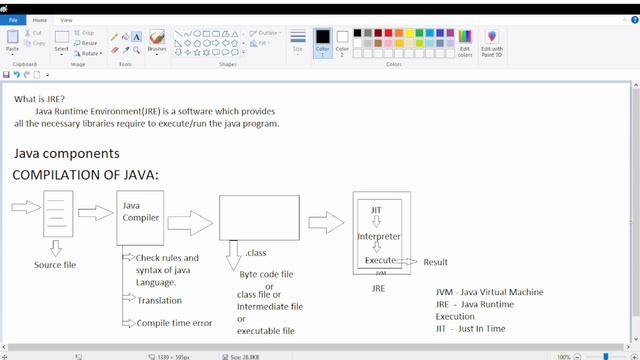Click the zoom in plus button

click(x=634, y=357)
